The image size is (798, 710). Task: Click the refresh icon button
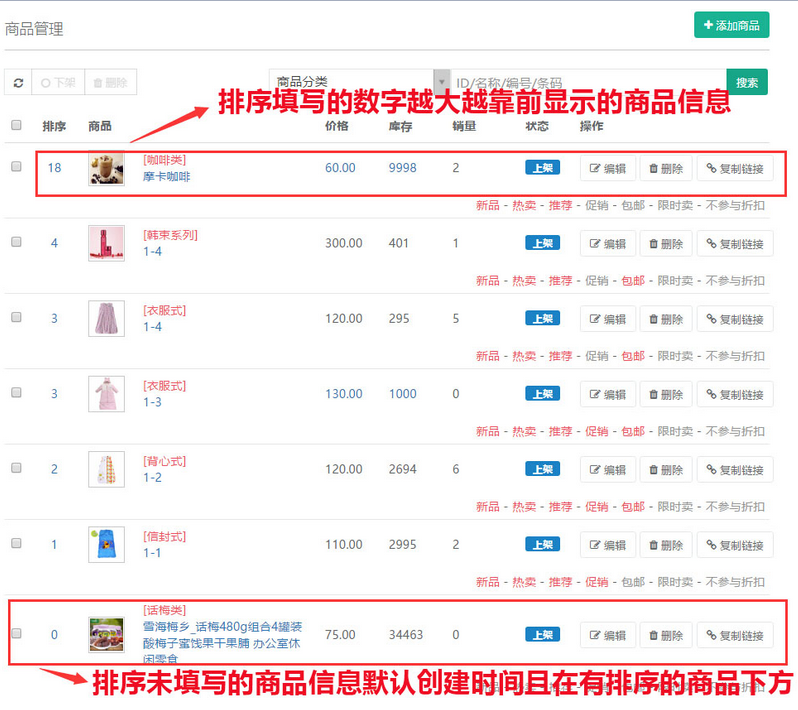(18, 83)
